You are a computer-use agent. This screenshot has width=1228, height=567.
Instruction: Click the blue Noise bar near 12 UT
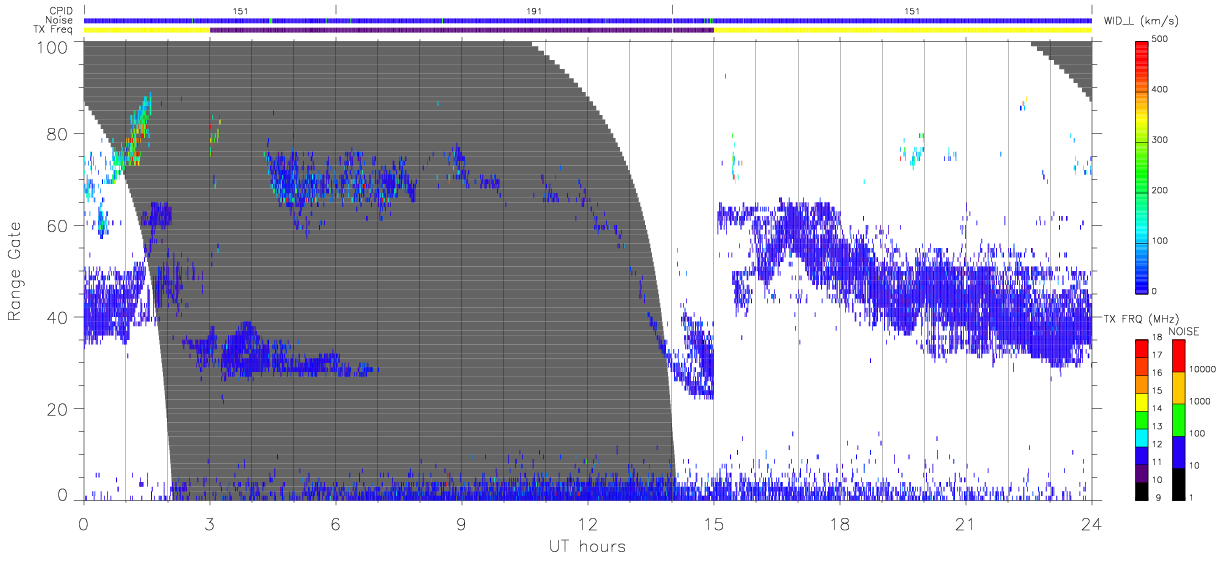click(x=588, y=20)
